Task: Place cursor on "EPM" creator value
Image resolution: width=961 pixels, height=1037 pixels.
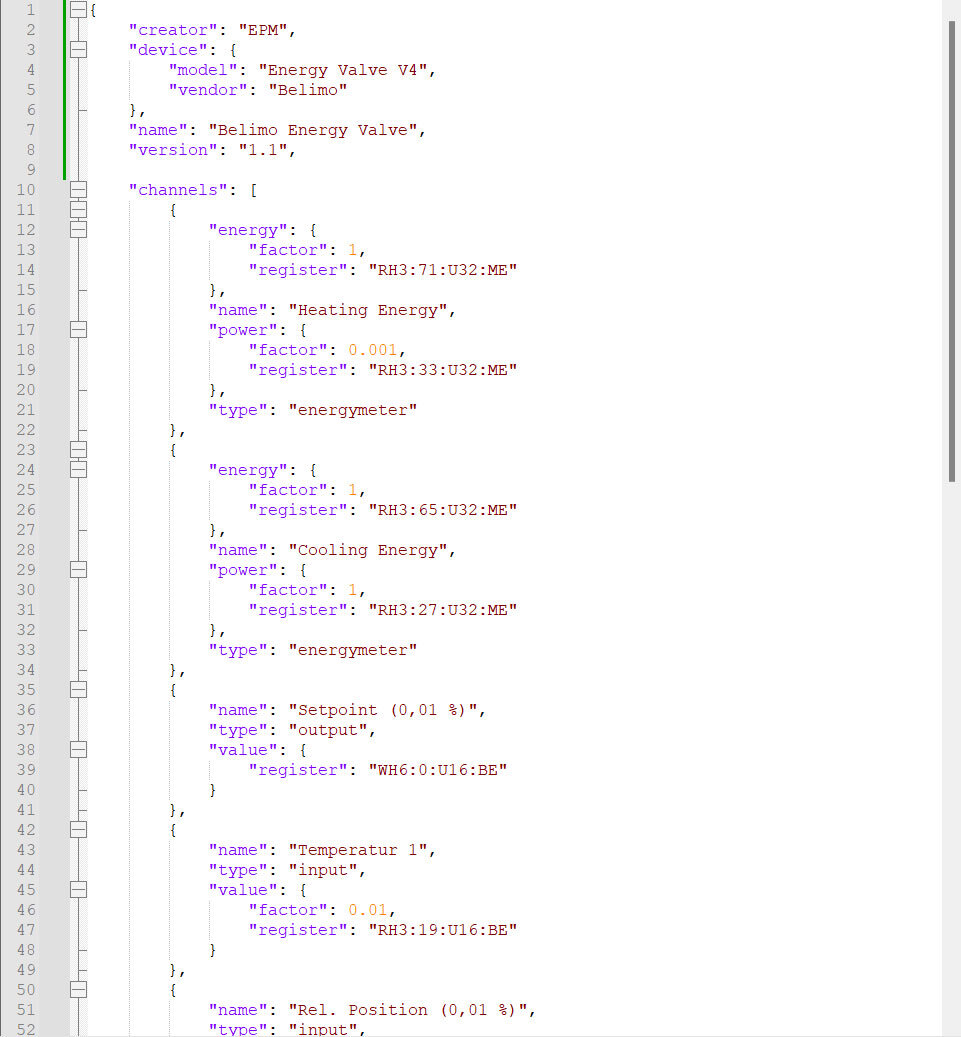Action: point(263,30)
